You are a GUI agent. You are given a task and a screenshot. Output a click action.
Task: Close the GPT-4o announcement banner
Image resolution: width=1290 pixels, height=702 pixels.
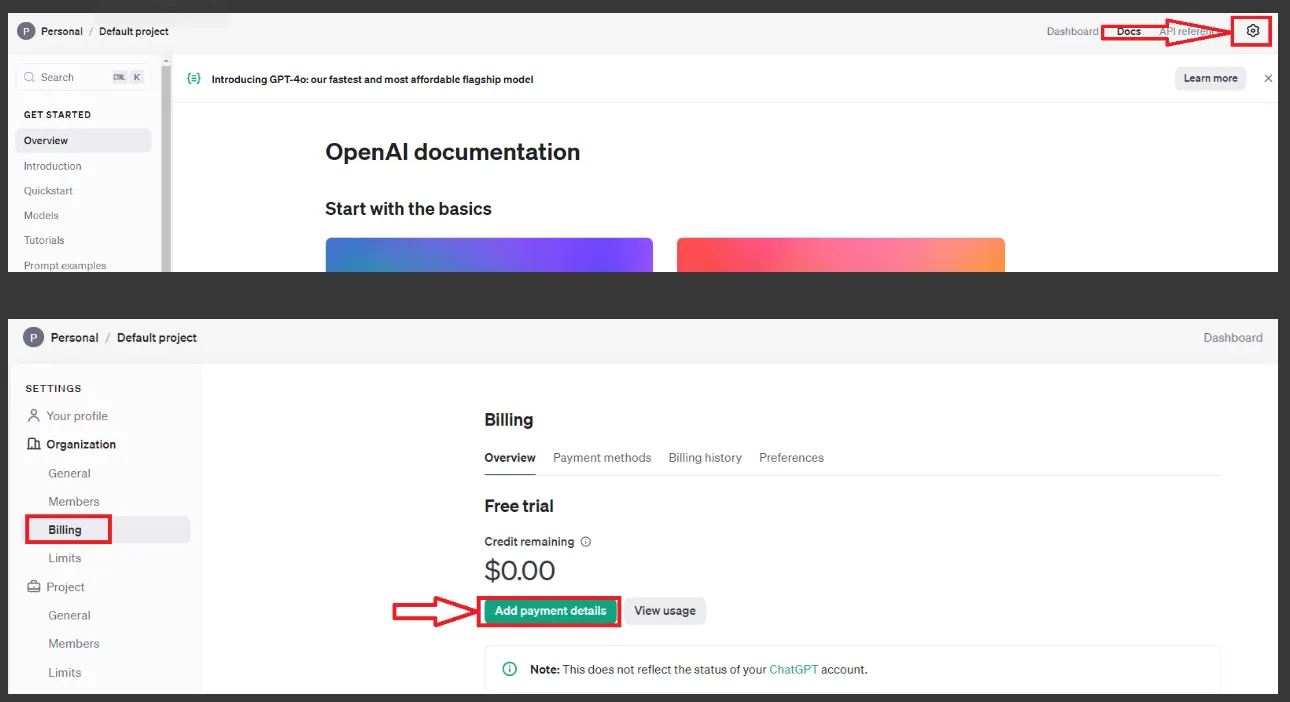click(1268, 78)
